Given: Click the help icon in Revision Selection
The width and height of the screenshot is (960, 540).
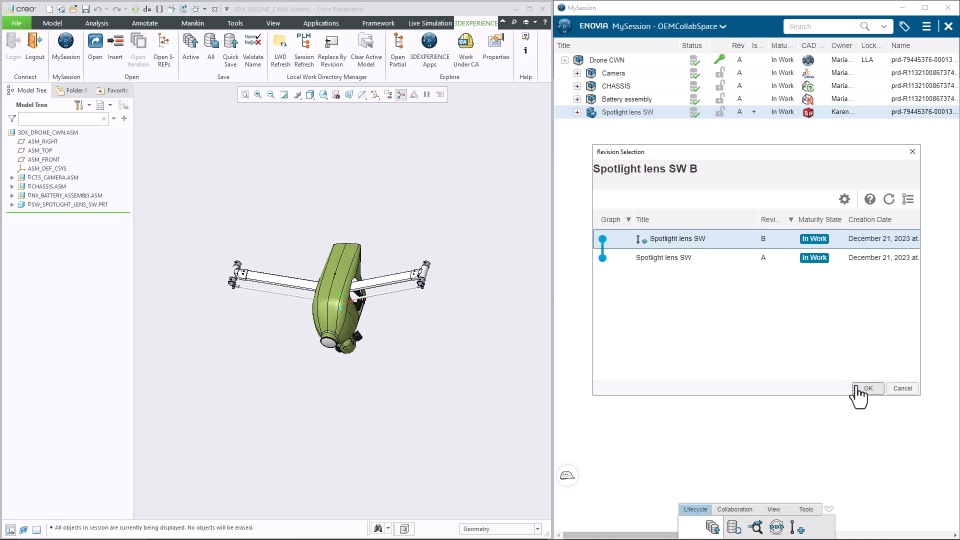Looking at the screenshot, I should tap(869, 199).
